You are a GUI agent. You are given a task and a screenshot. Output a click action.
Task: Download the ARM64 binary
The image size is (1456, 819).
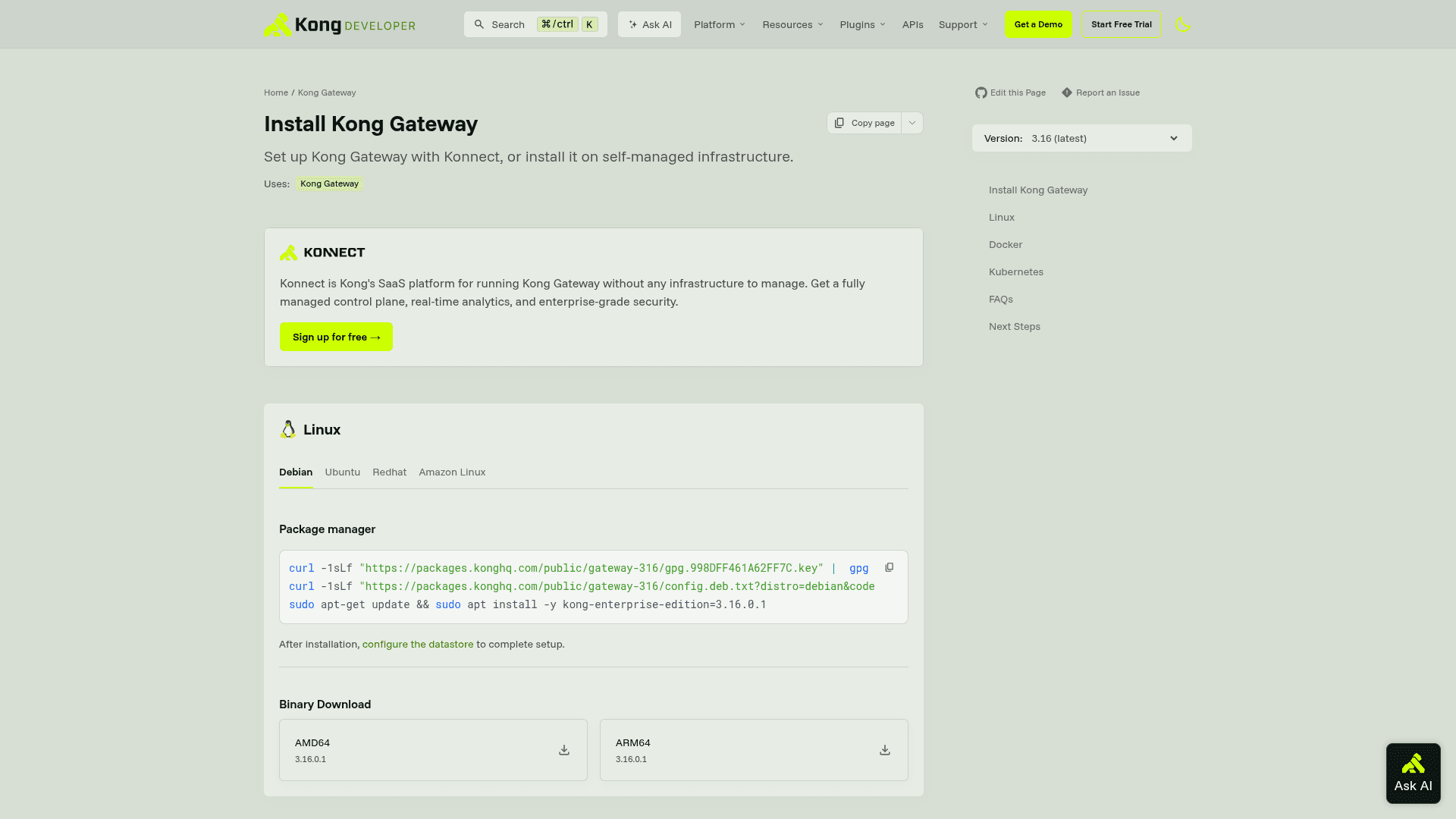(x=885, y=750)
